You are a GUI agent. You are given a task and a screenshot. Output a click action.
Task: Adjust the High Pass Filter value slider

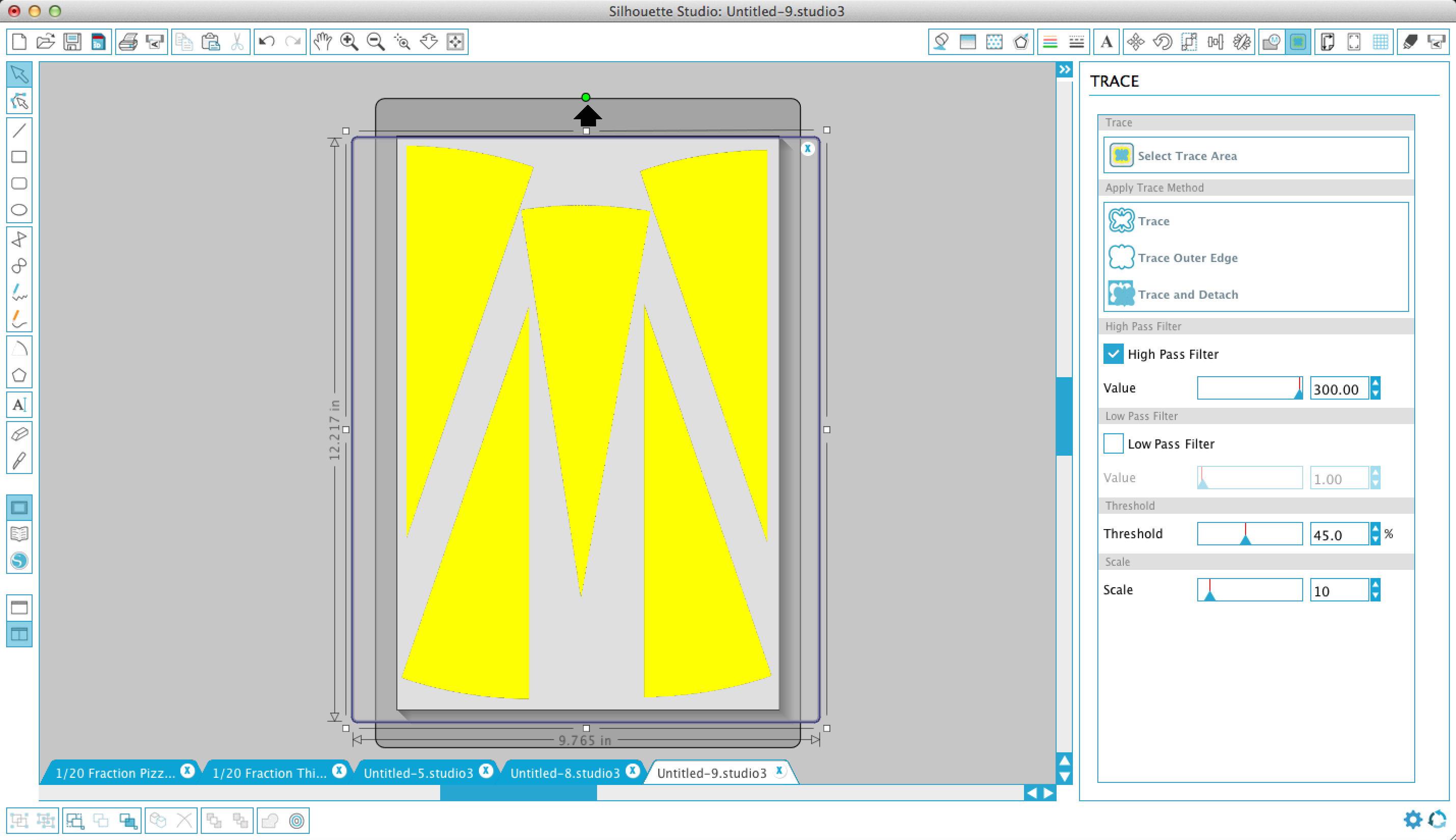pos(1250,388)
